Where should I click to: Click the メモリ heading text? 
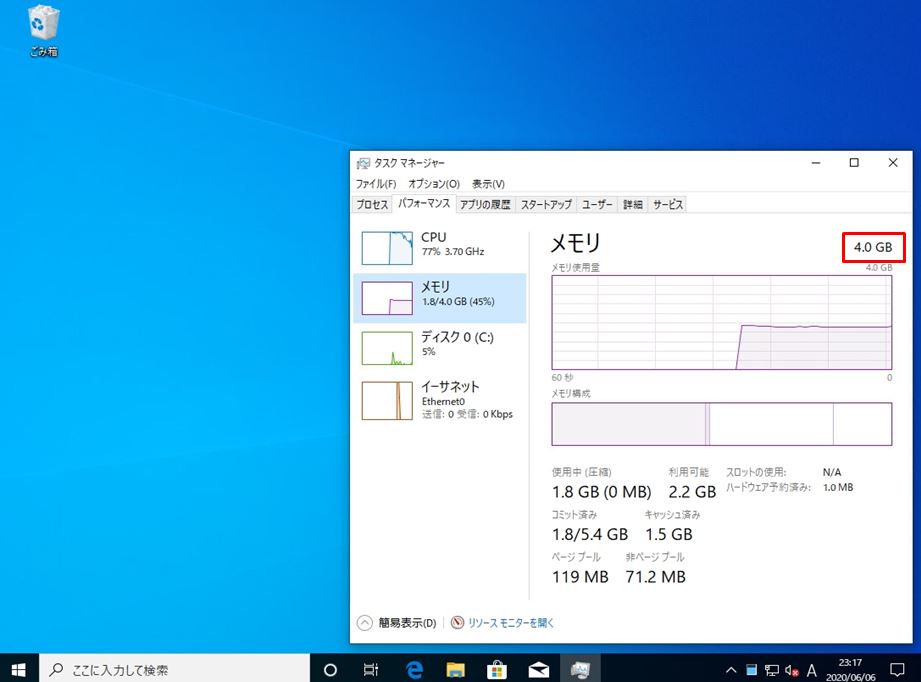pyautogui.click(x=576, y=243)
